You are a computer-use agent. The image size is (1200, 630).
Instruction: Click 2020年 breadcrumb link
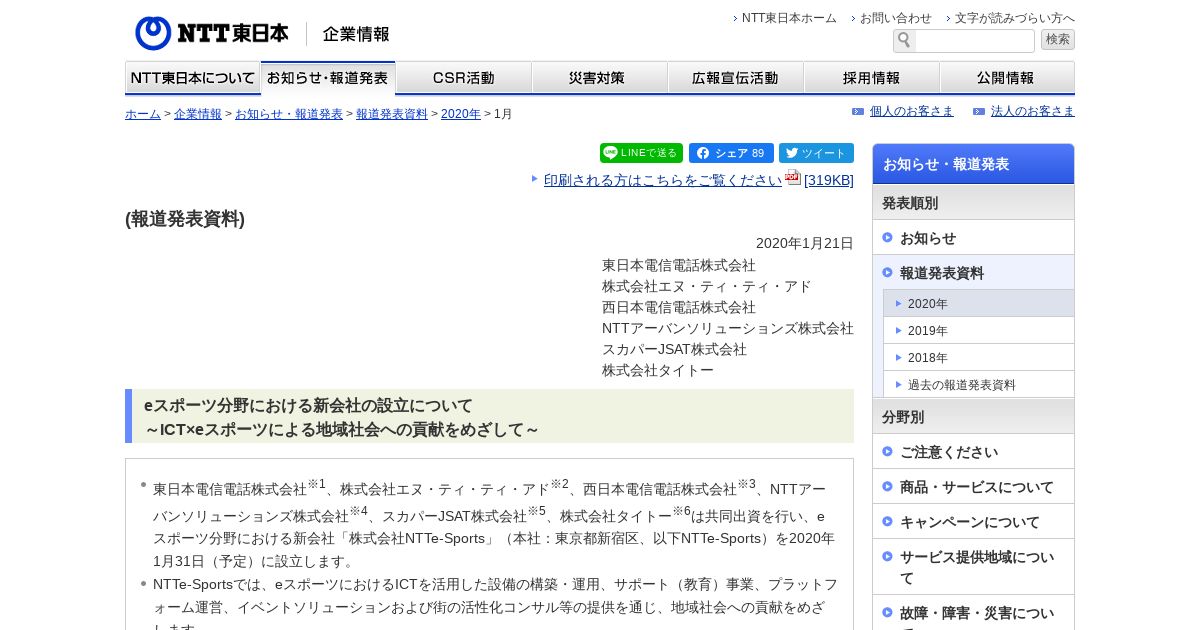click(x=461, y=114)
